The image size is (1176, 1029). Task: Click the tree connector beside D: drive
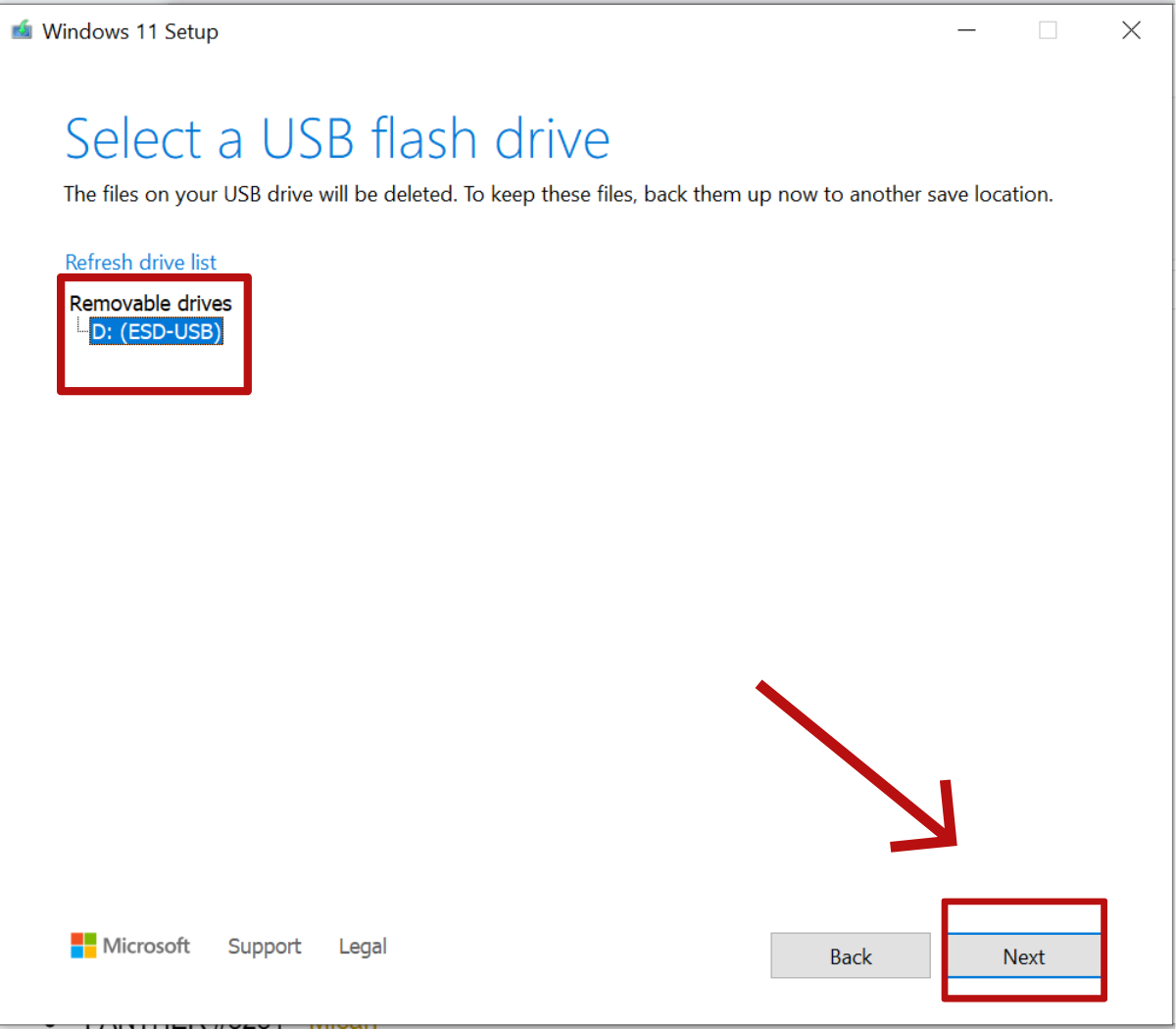[x=81, y=329]
